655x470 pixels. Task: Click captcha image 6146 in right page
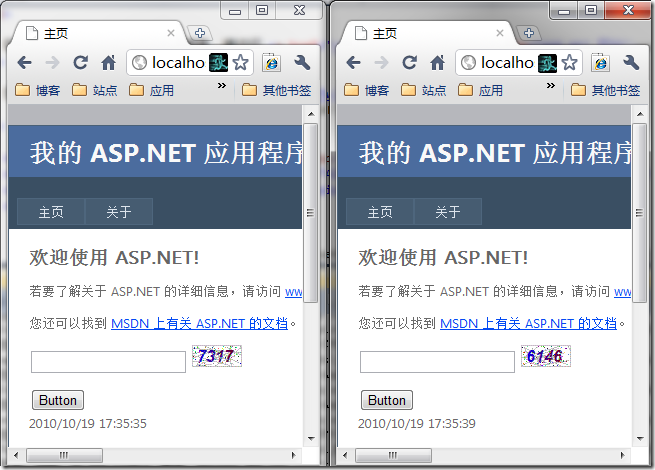click(x=546, y=356)
